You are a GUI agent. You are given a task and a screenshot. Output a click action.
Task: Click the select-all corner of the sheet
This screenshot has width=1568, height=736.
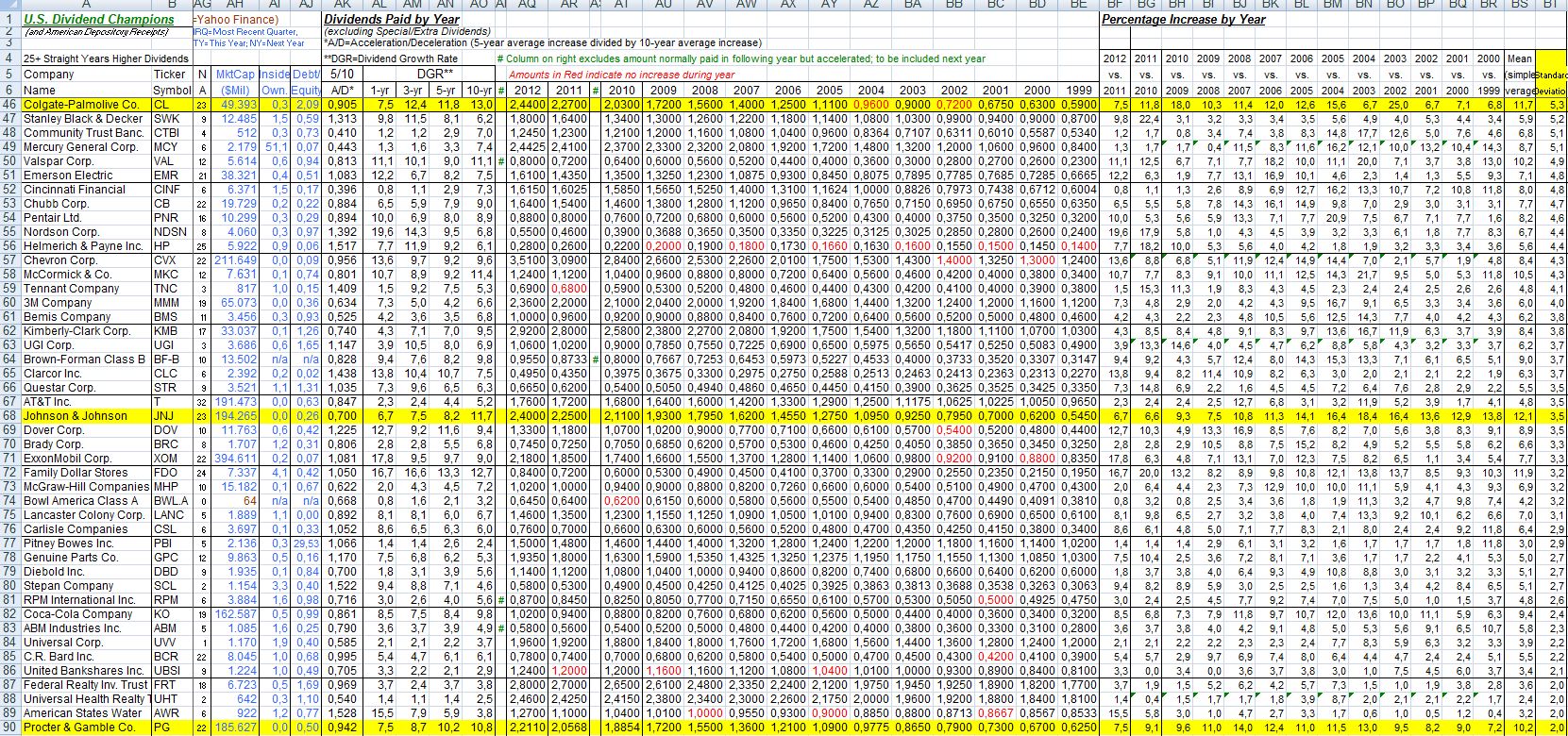(9, 5)
